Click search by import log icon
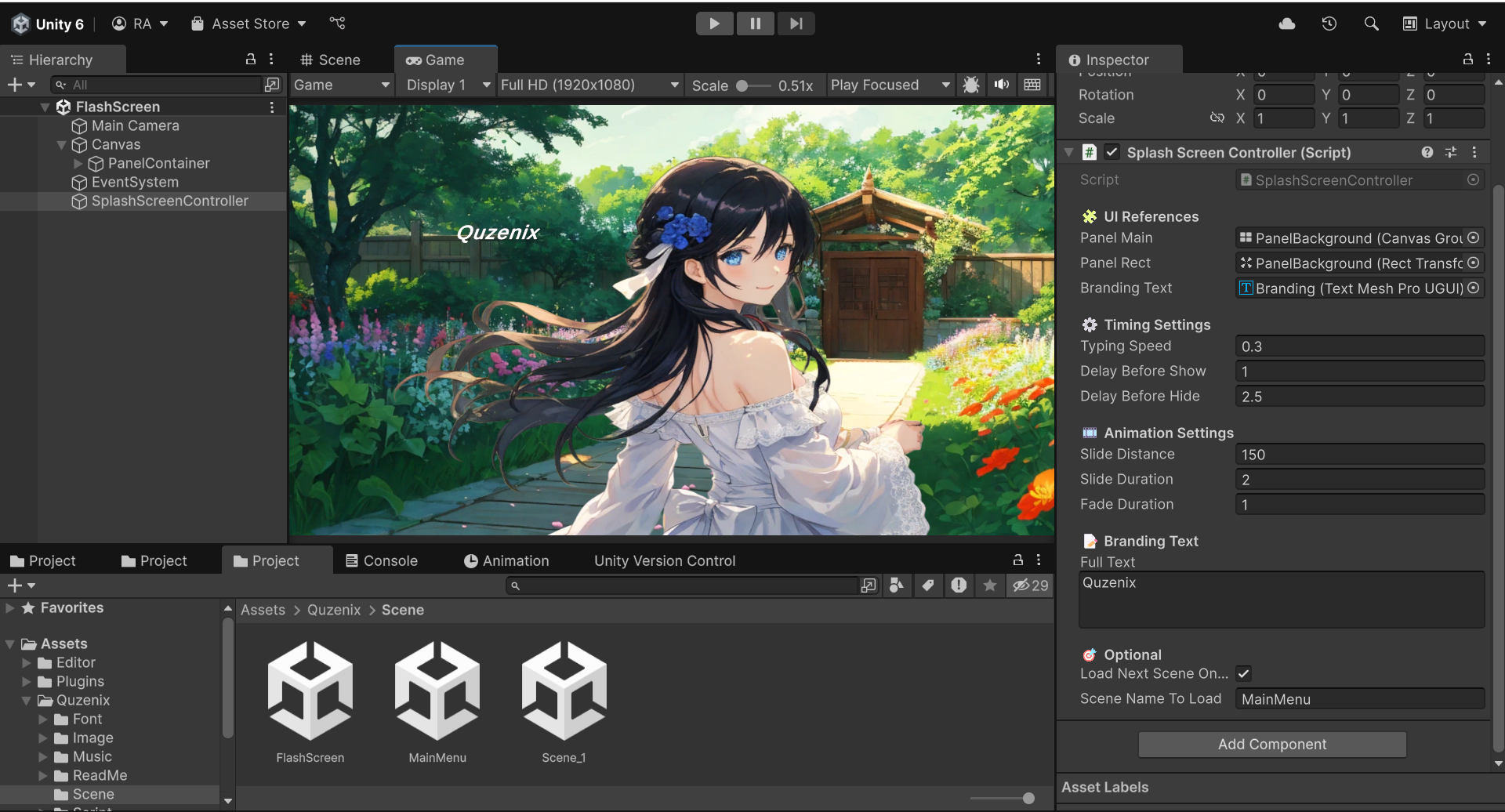 coord(959,585)
